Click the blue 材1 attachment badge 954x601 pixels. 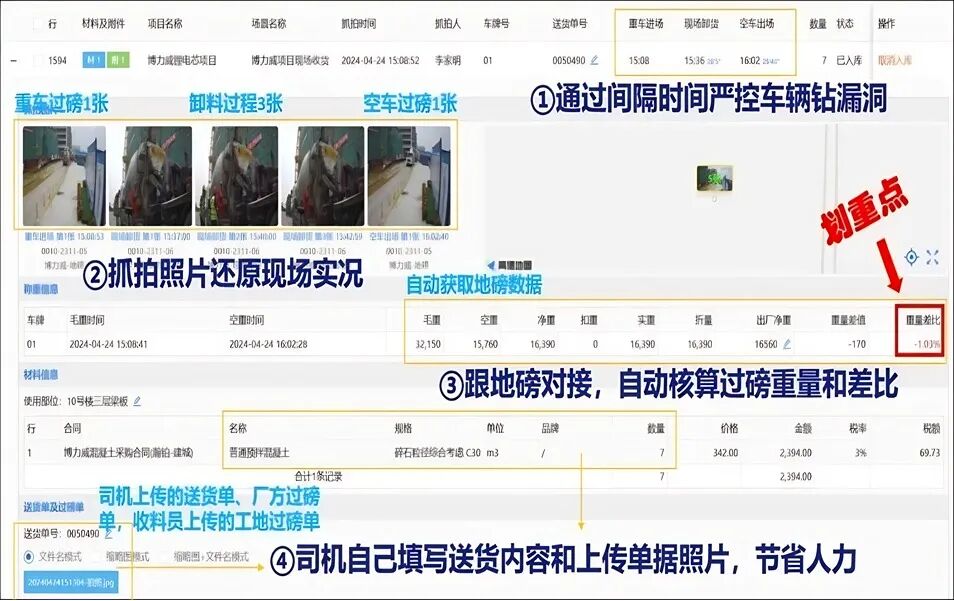93,61
